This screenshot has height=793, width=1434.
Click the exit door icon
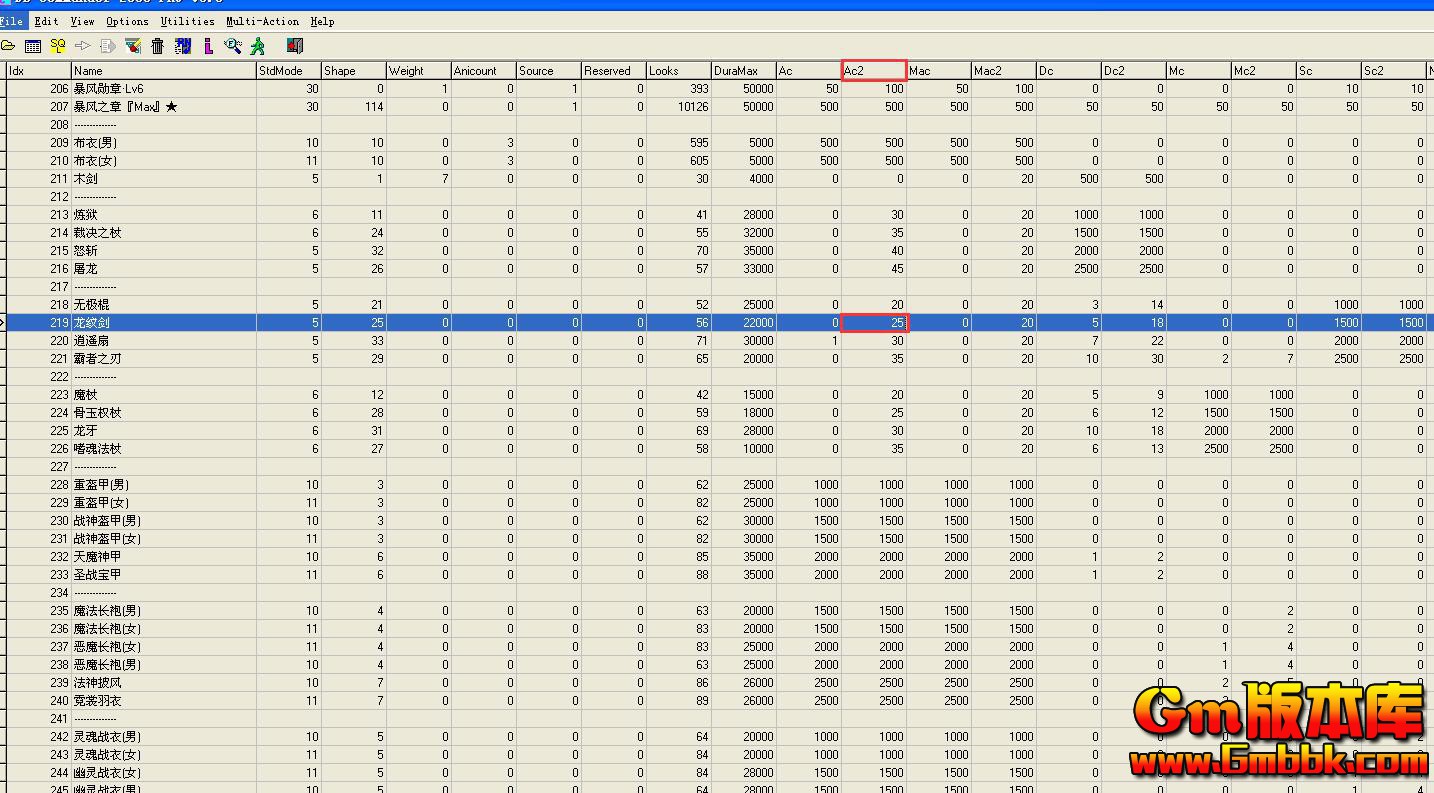[x=294, y=46]
